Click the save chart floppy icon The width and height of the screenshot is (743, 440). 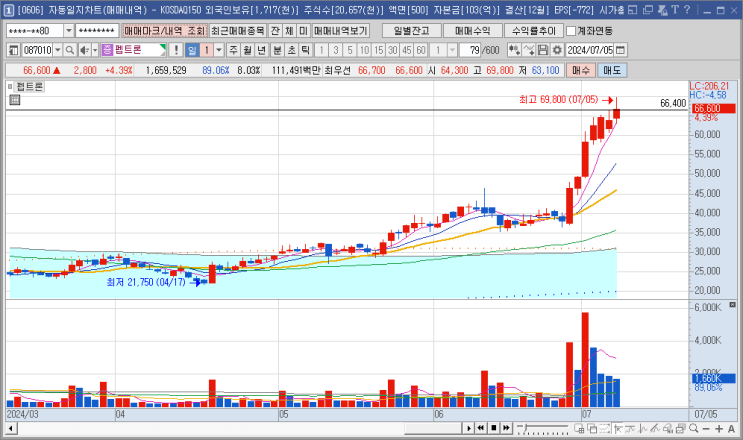pos(543,50)
